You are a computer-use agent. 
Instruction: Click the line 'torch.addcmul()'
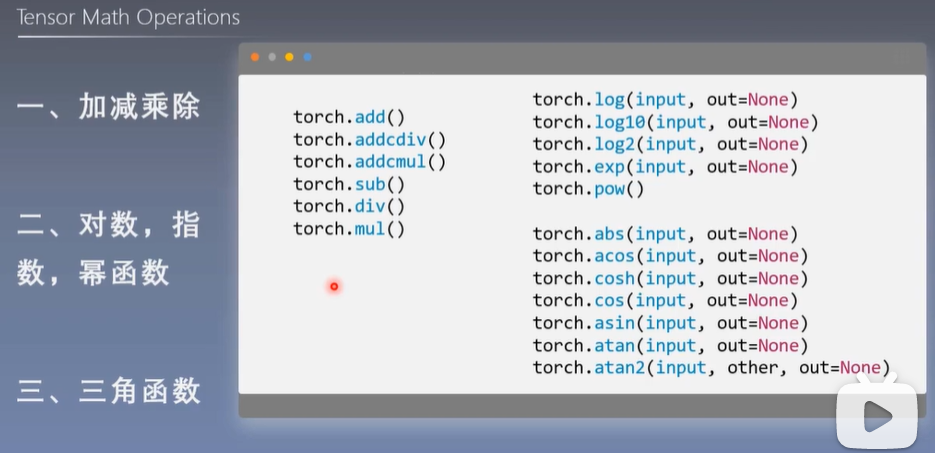tap(369, 162)
